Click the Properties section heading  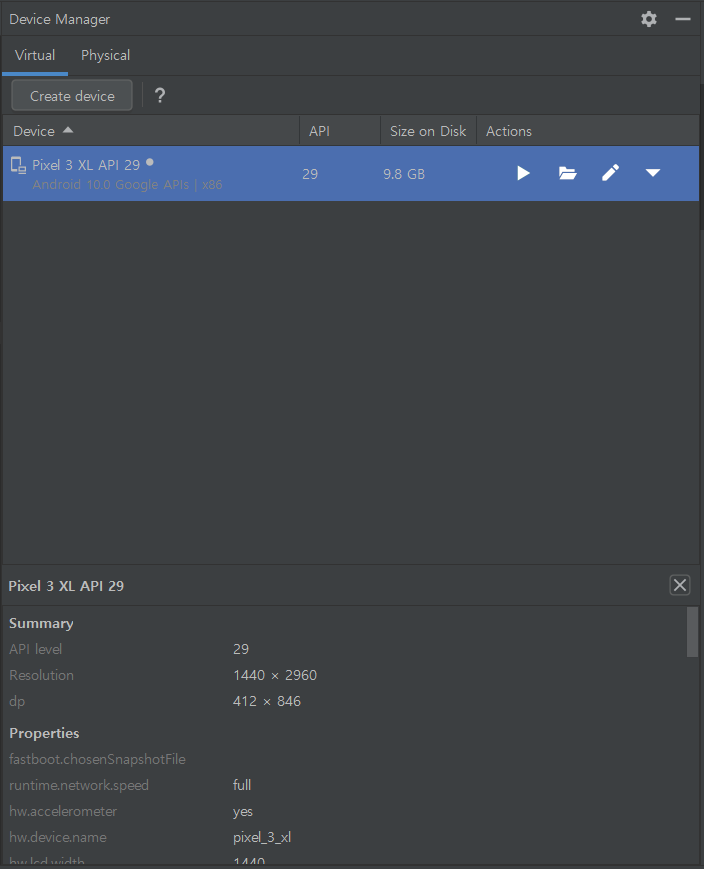(x=44, y=733)
